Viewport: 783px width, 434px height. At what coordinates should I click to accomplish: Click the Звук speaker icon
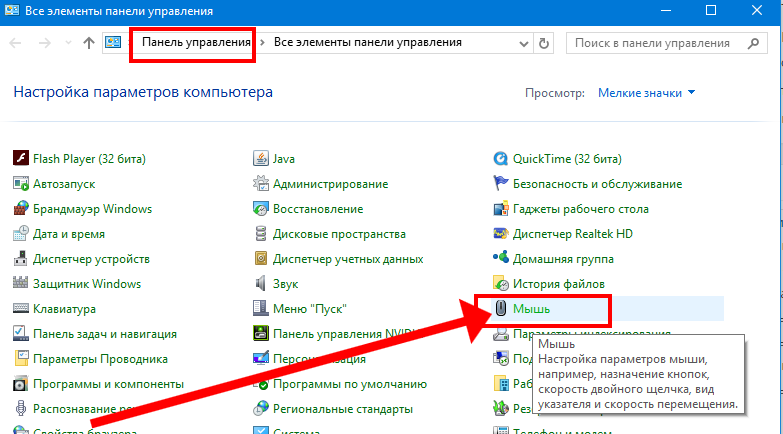point(260,284)
